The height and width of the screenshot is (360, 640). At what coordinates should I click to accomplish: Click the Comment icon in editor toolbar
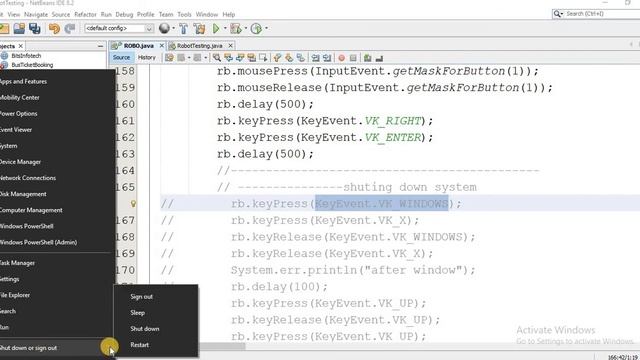pos(368,58)
